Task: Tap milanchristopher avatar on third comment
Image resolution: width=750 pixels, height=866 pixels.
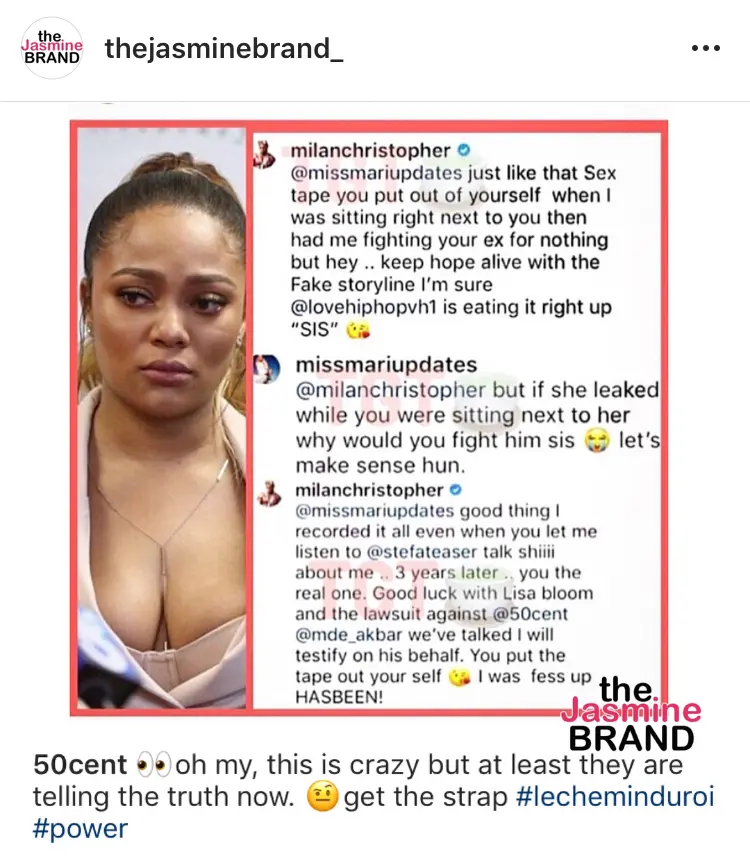Action: [x=270, y=494]
